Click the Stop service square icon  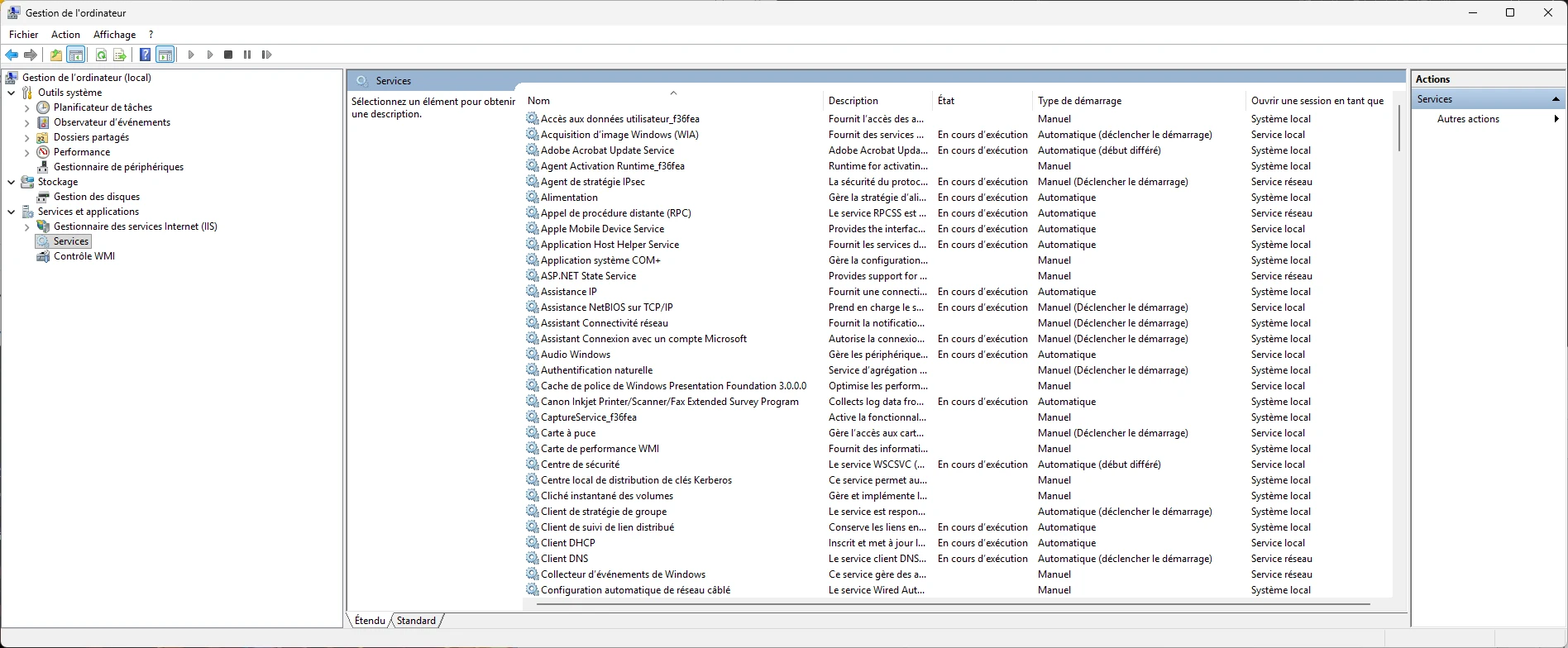(228, 55)
